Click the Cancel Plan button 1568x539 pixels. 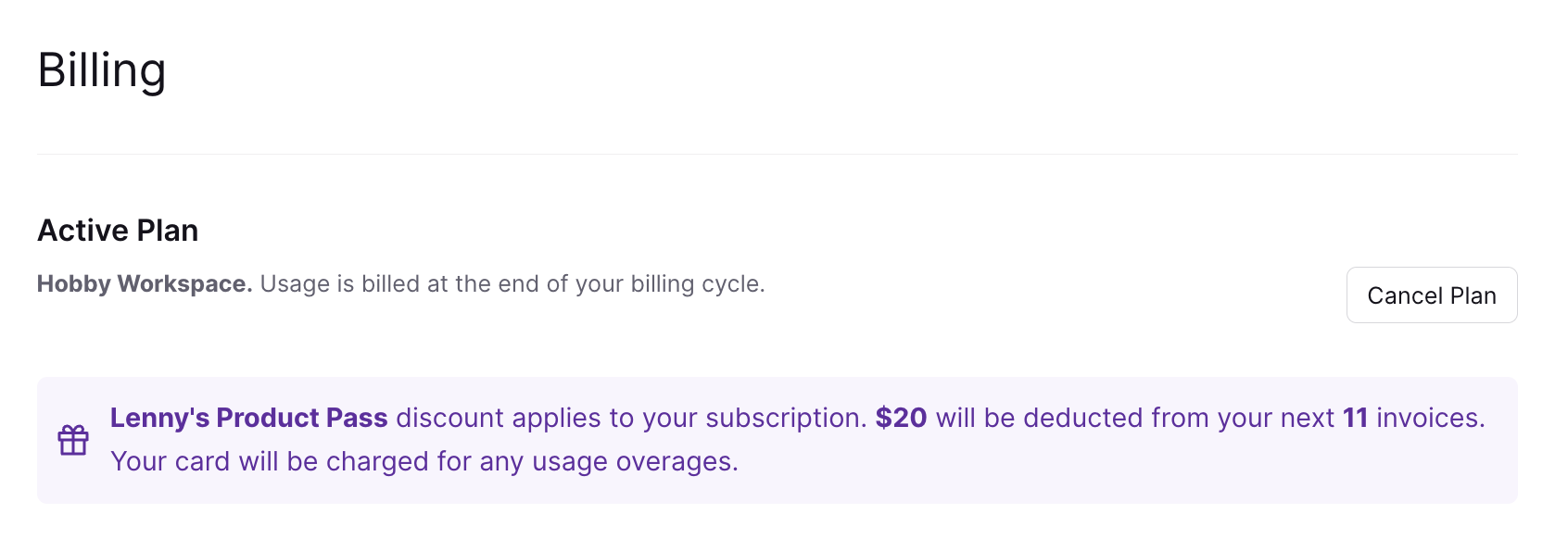(1431, 295)
